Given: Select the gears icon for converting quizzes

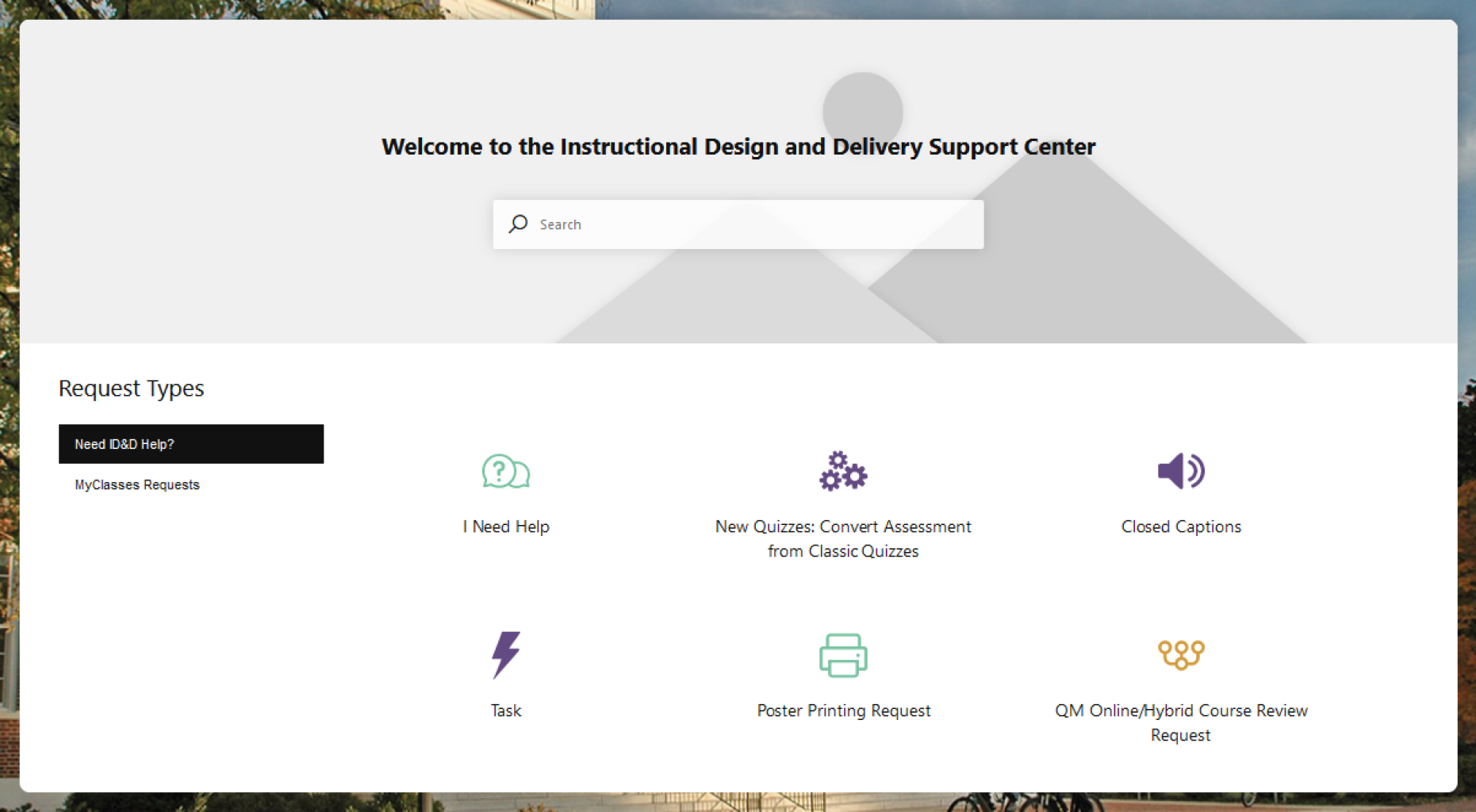Looking at the screenshot, I should coord(843,471).
